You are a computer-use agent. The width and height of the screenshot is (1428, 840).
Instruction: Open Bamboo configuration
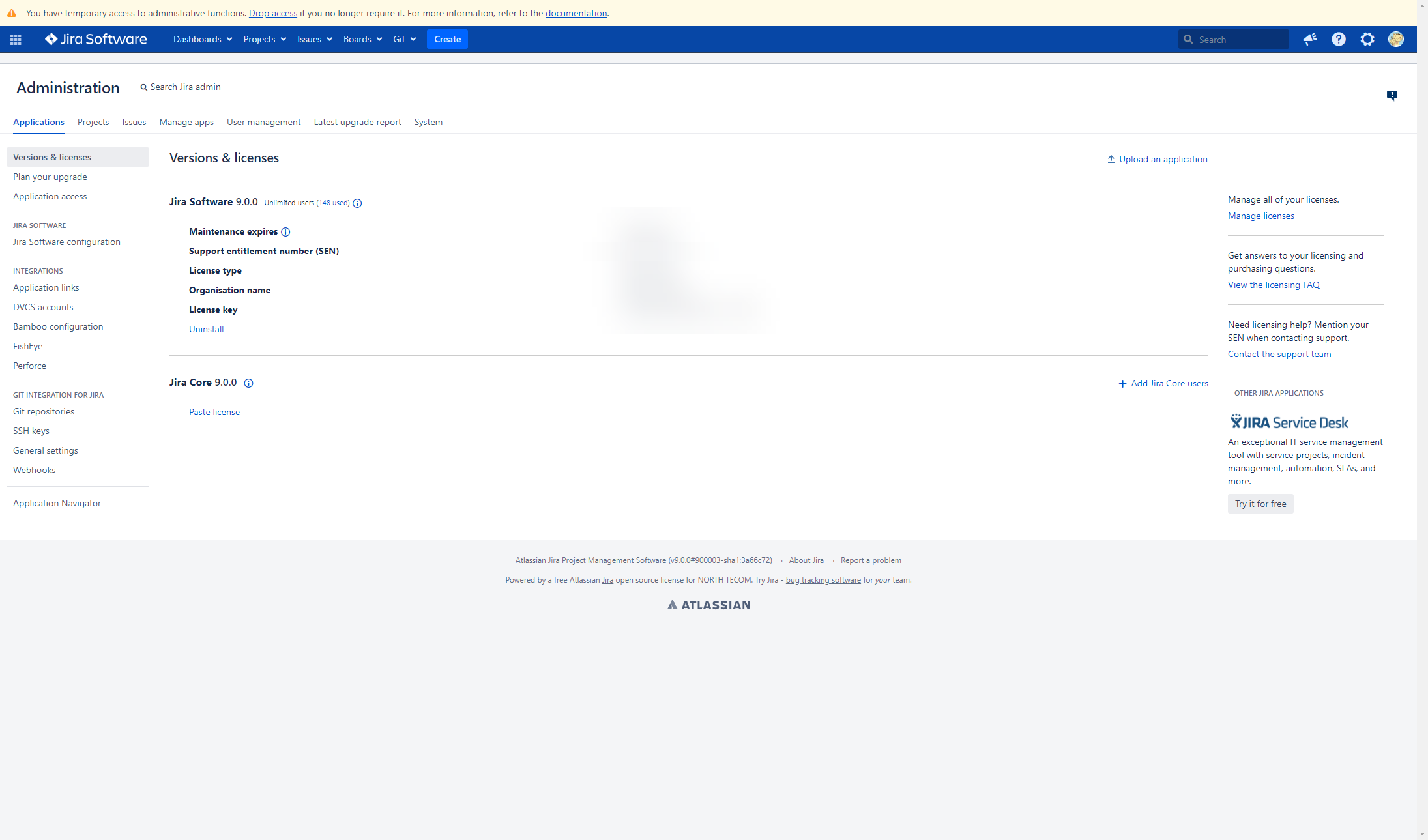point(58,326)
